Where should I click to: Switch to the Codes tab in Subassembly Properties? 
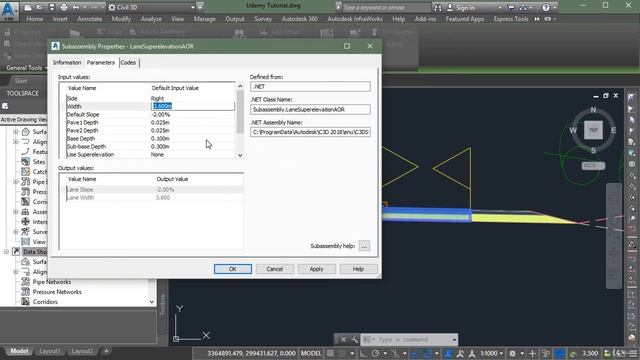[128, 62]
